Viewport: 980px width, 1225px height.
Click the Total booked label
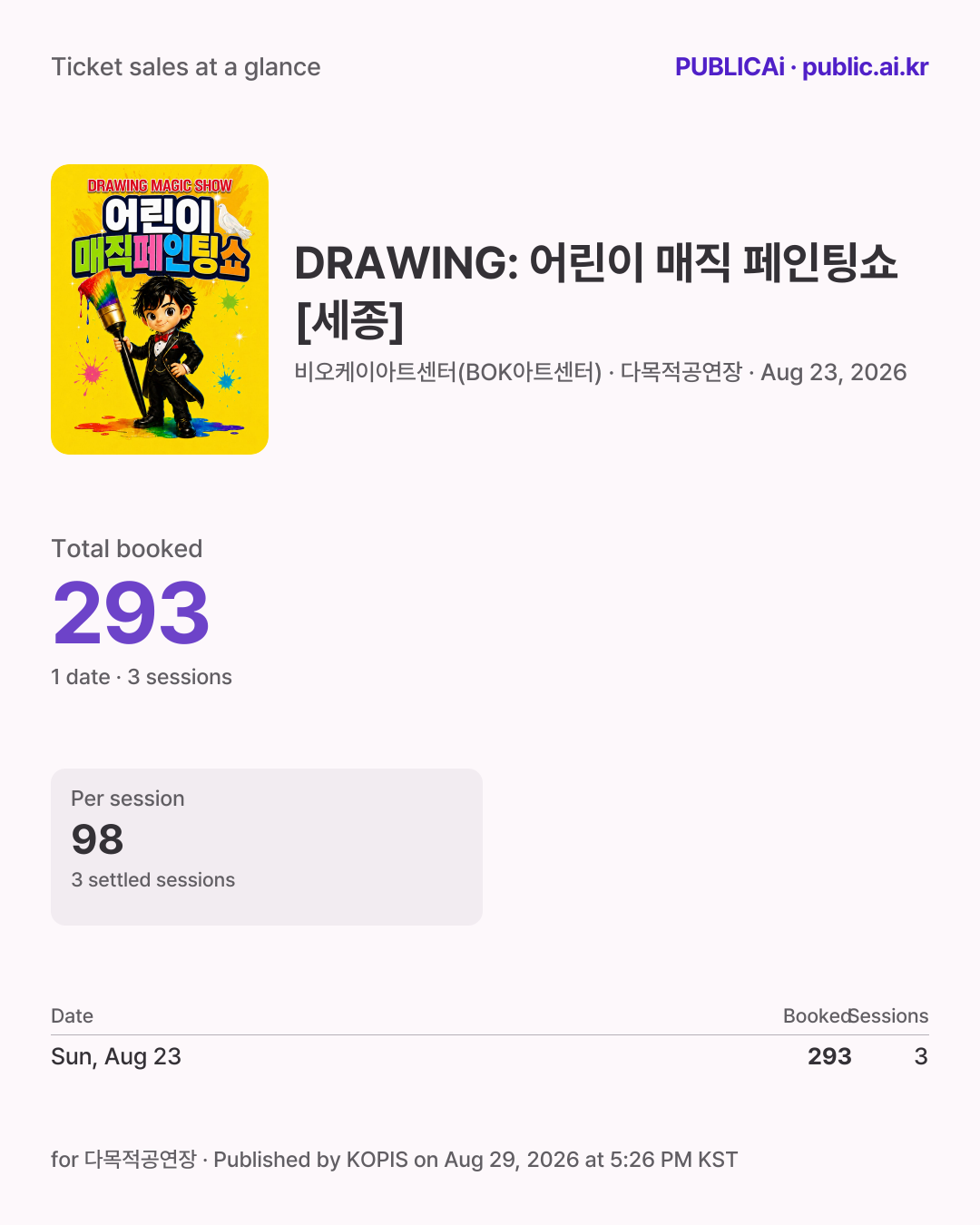point(127,549)
